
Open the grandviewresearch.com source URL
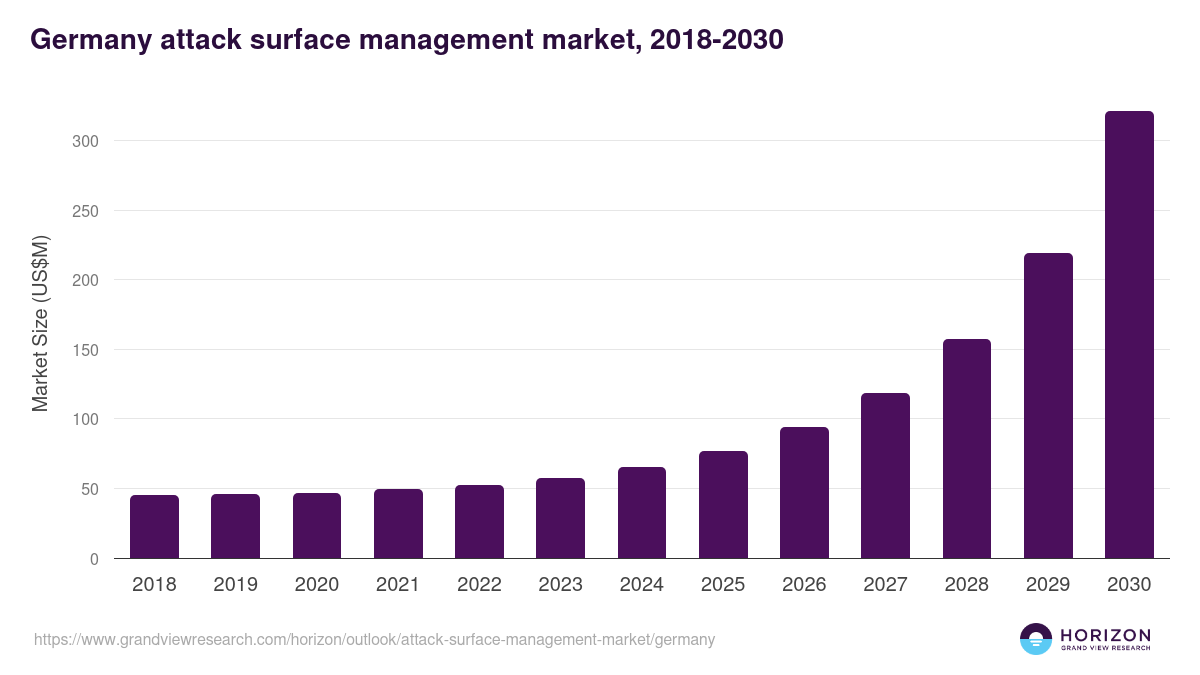tap(373, 640)
